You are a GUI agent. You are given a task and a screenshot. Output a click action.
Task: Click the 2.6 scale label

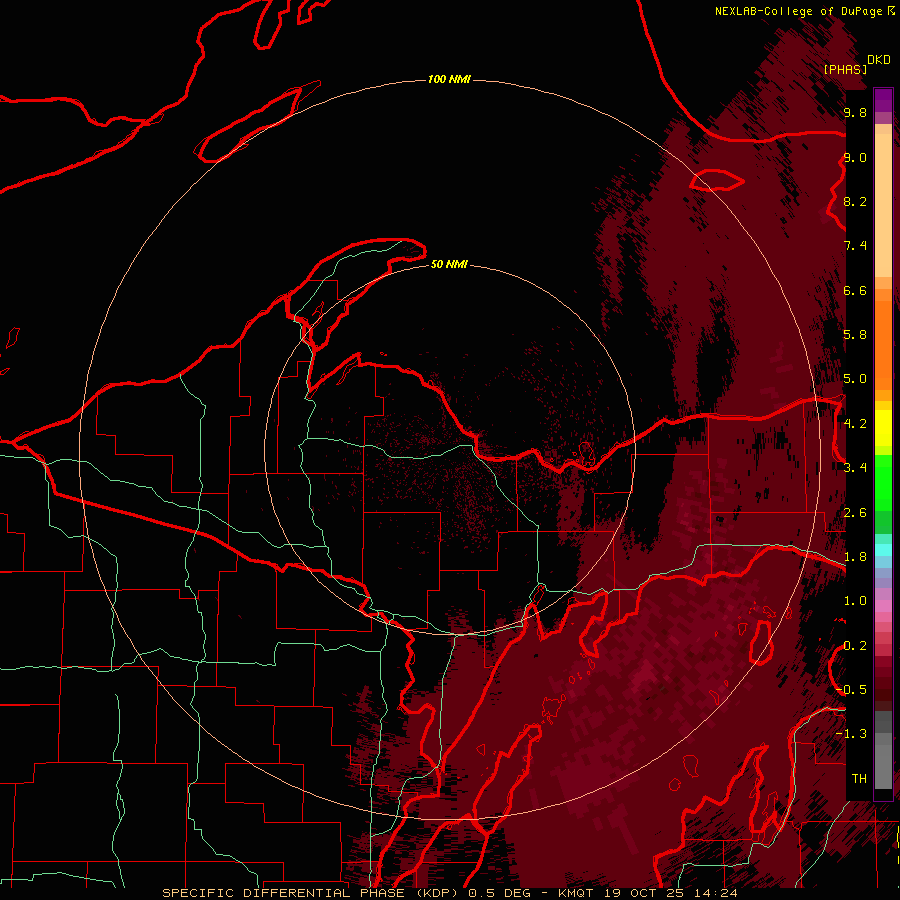click(x=855, y=512)
